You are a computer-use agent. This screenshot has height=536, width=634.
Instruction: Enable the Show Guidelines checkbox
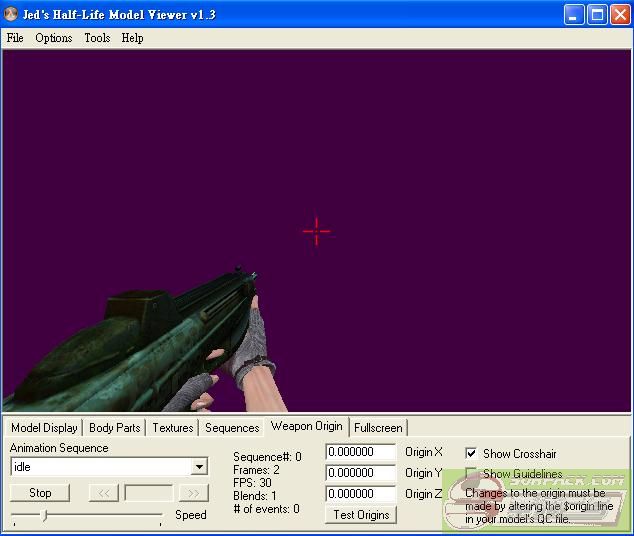coord(472,474)
